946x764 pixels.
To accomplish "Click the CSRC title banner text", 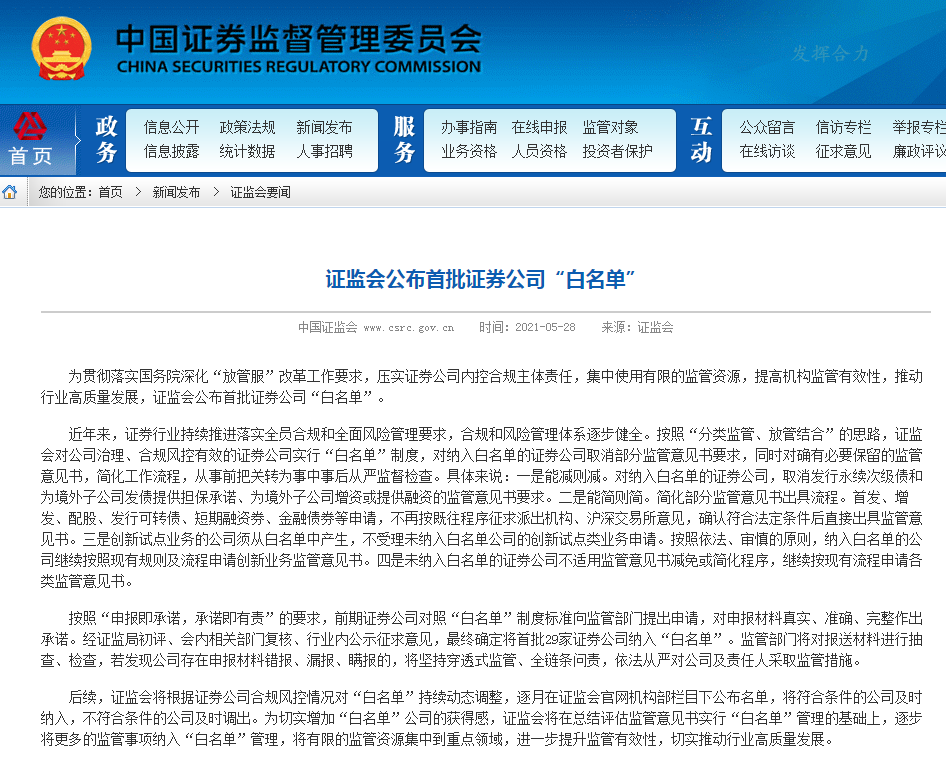I will tap(298, 49).
